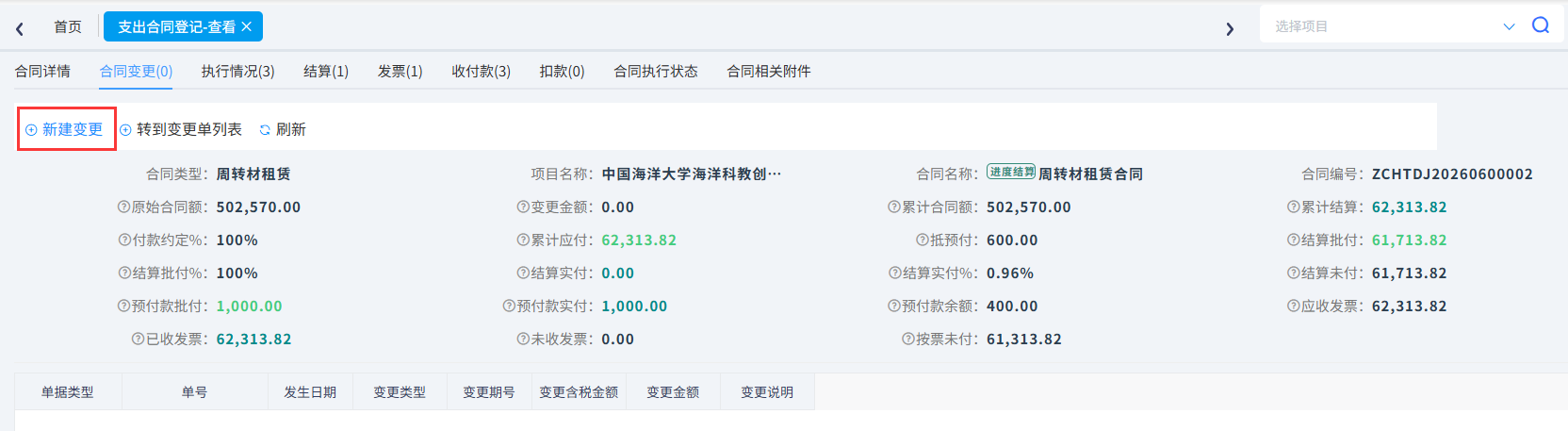Click the search magnifier icon

[x=1541, y=25]
